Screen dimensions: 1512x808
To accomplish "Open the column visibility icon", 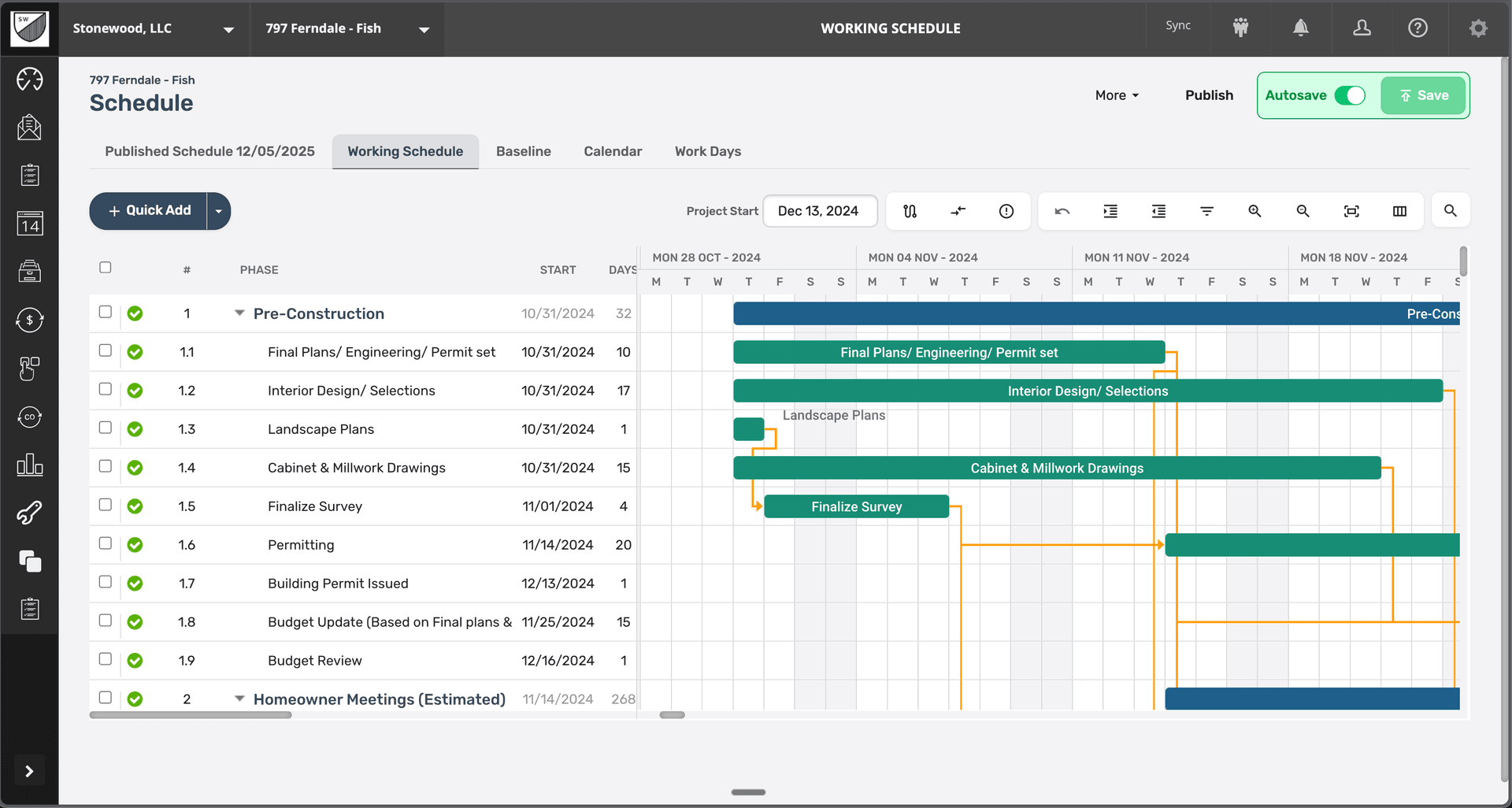I will pyautogui.click(x=1399, y=211).
